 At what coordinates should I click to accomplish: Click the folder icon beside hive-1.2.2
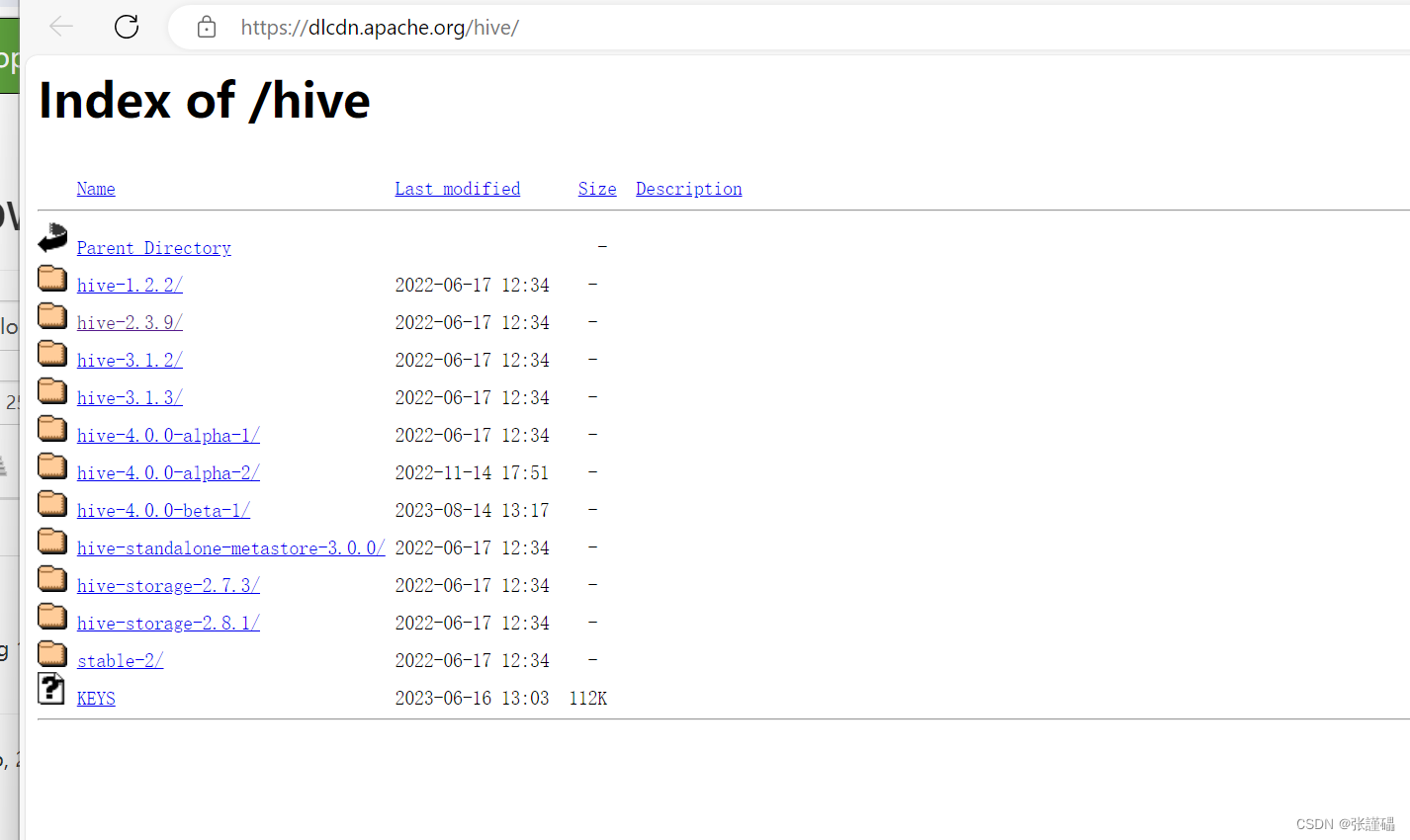tap(51, 278)
